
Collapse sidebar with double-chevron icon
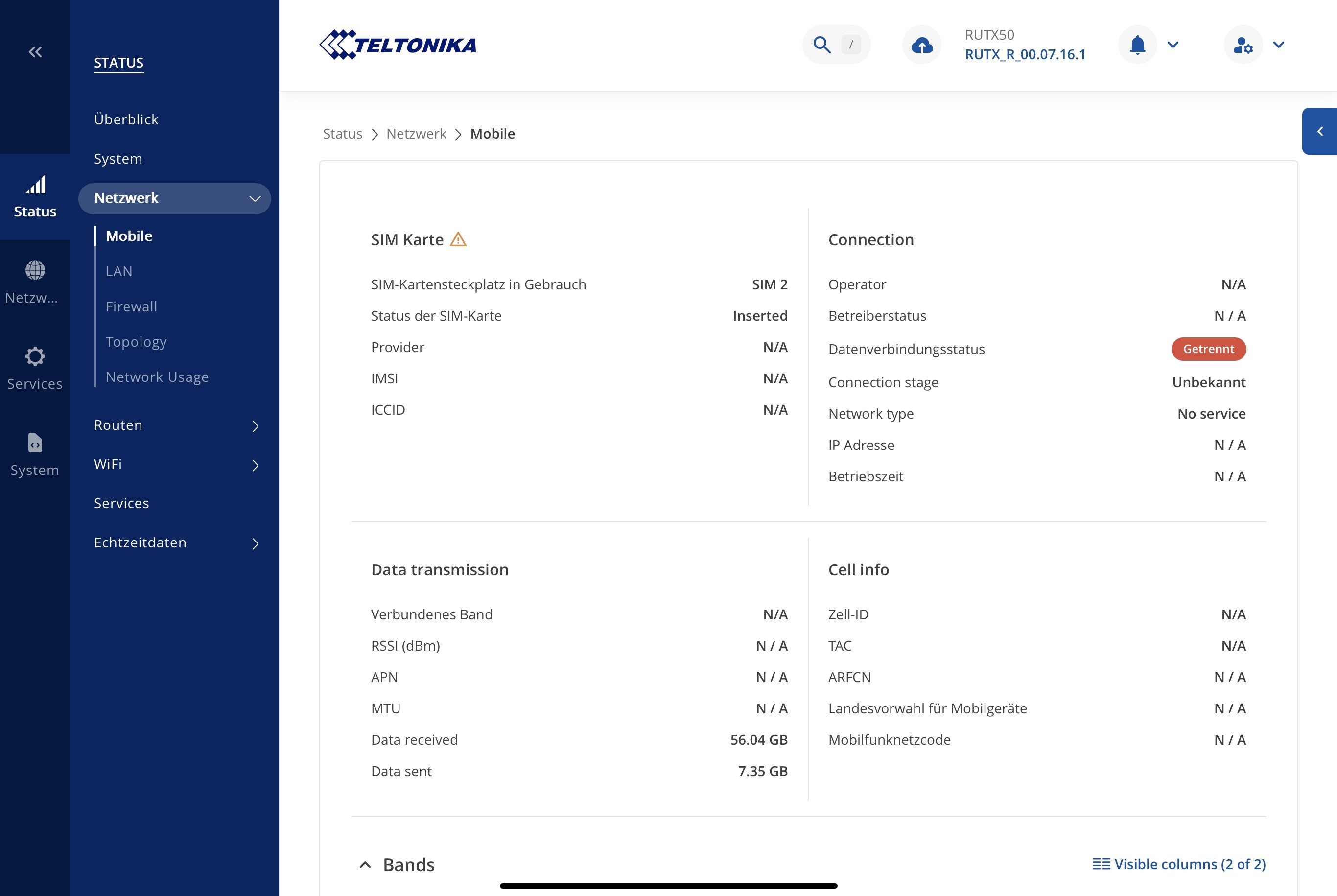tap(35, 52)
